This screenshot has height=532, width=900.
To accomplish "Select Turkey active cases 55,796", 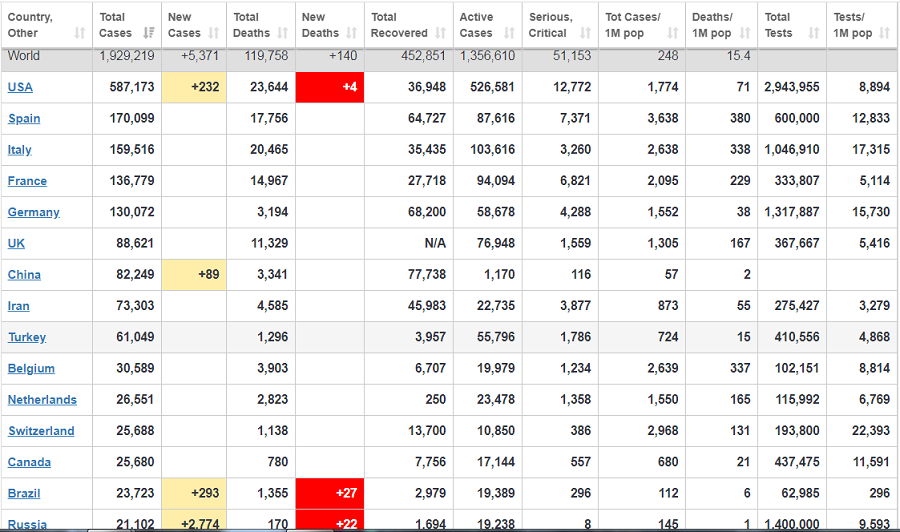I will click(496, 337).
